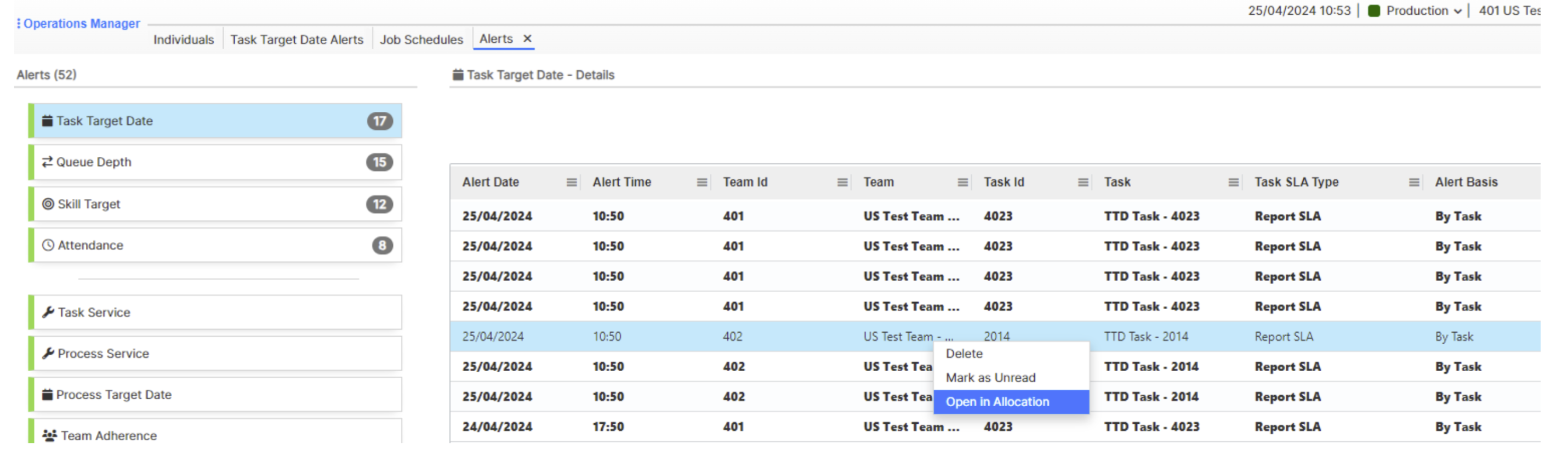Click Attendance clock icon
The width and height of the screenshot is (1568, 455).
tap(48, 246)
